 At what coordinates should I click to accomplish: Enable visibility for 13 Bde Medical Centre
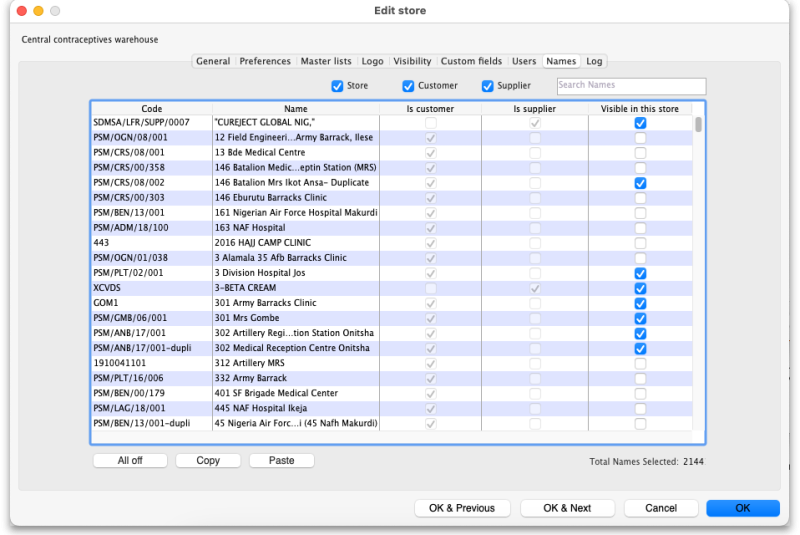coord(640,153)
